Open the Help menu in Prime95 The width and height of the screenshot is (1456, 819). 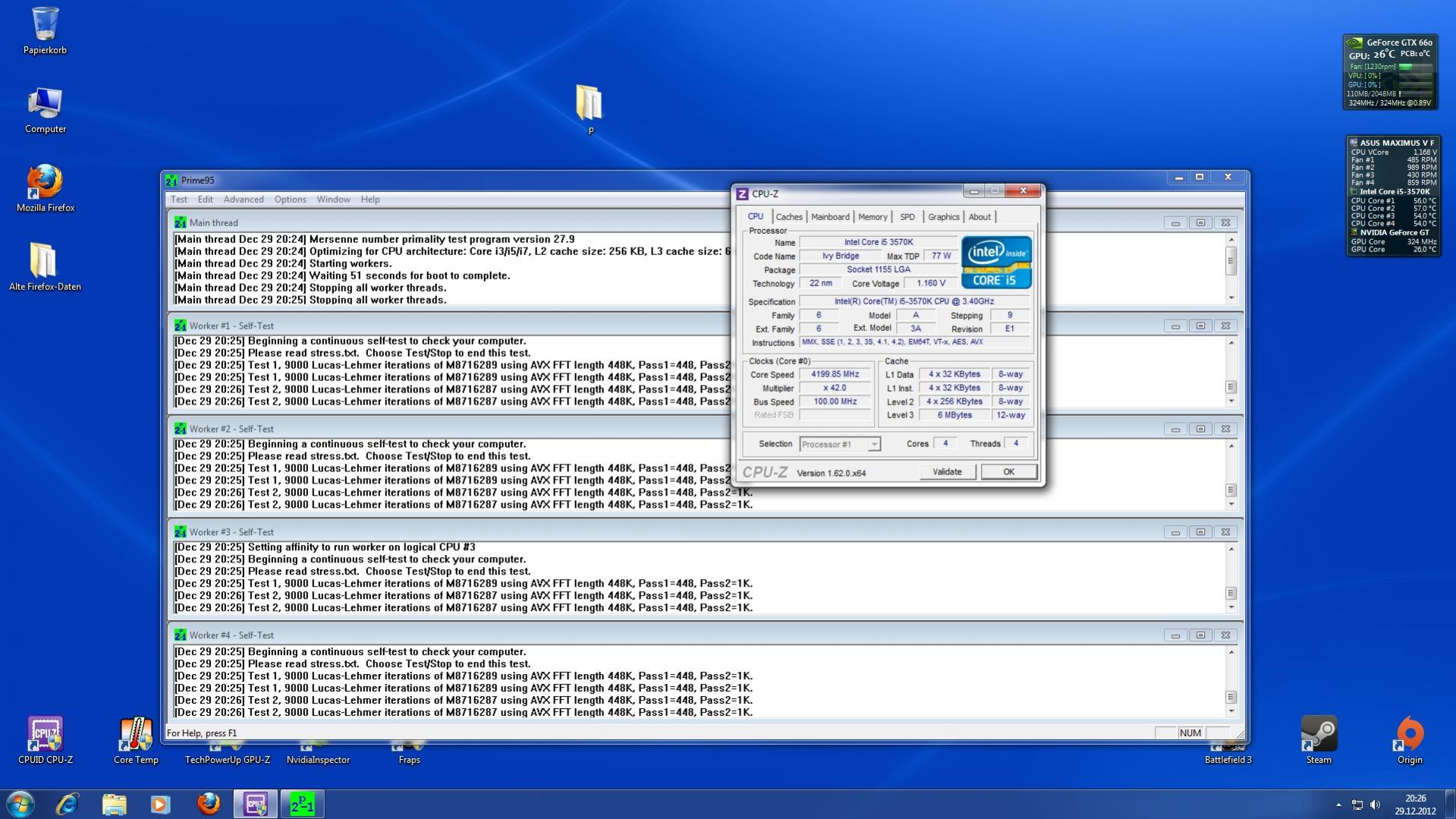370,200
